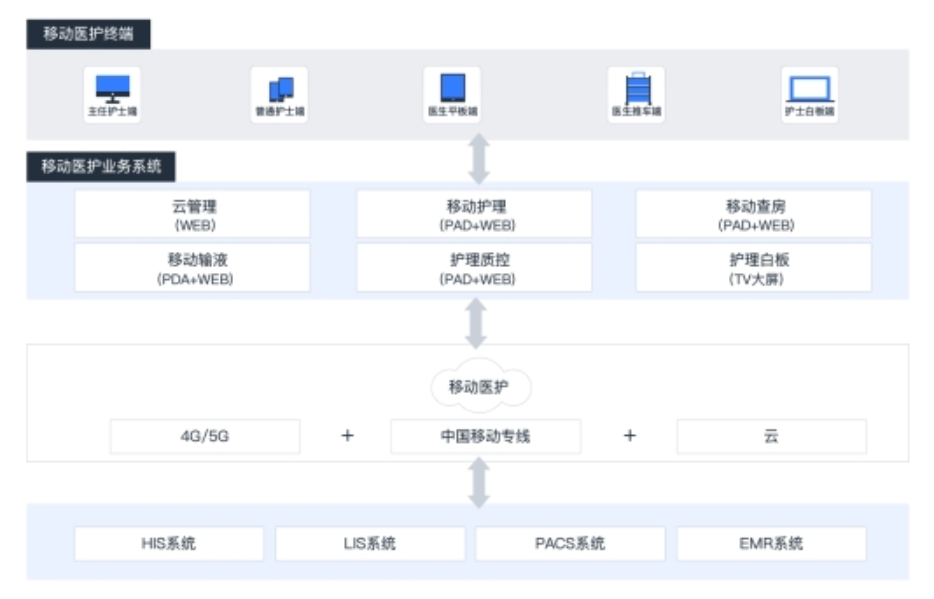Open the 云管理 (WEB) module
This screenshot has height=599, width=934.
(x=192, y=214)
